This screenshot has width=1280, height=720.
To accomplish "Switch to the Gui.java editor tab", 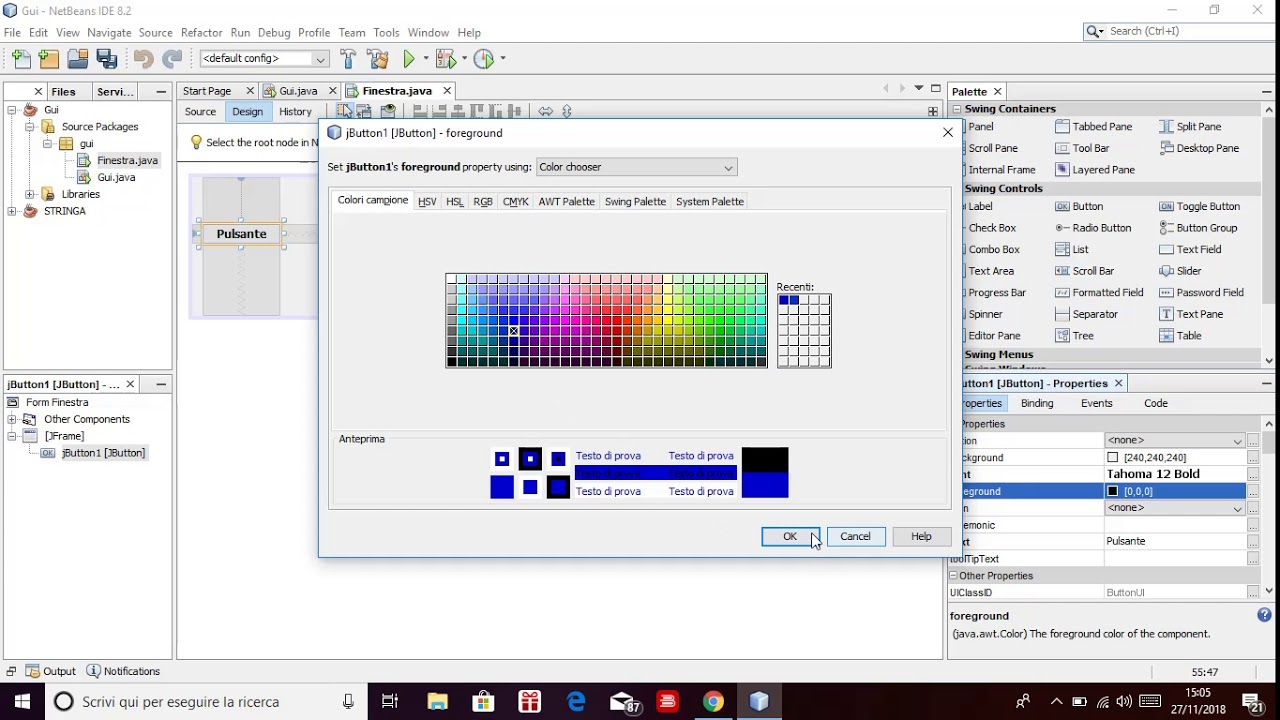I will [298, 91].
